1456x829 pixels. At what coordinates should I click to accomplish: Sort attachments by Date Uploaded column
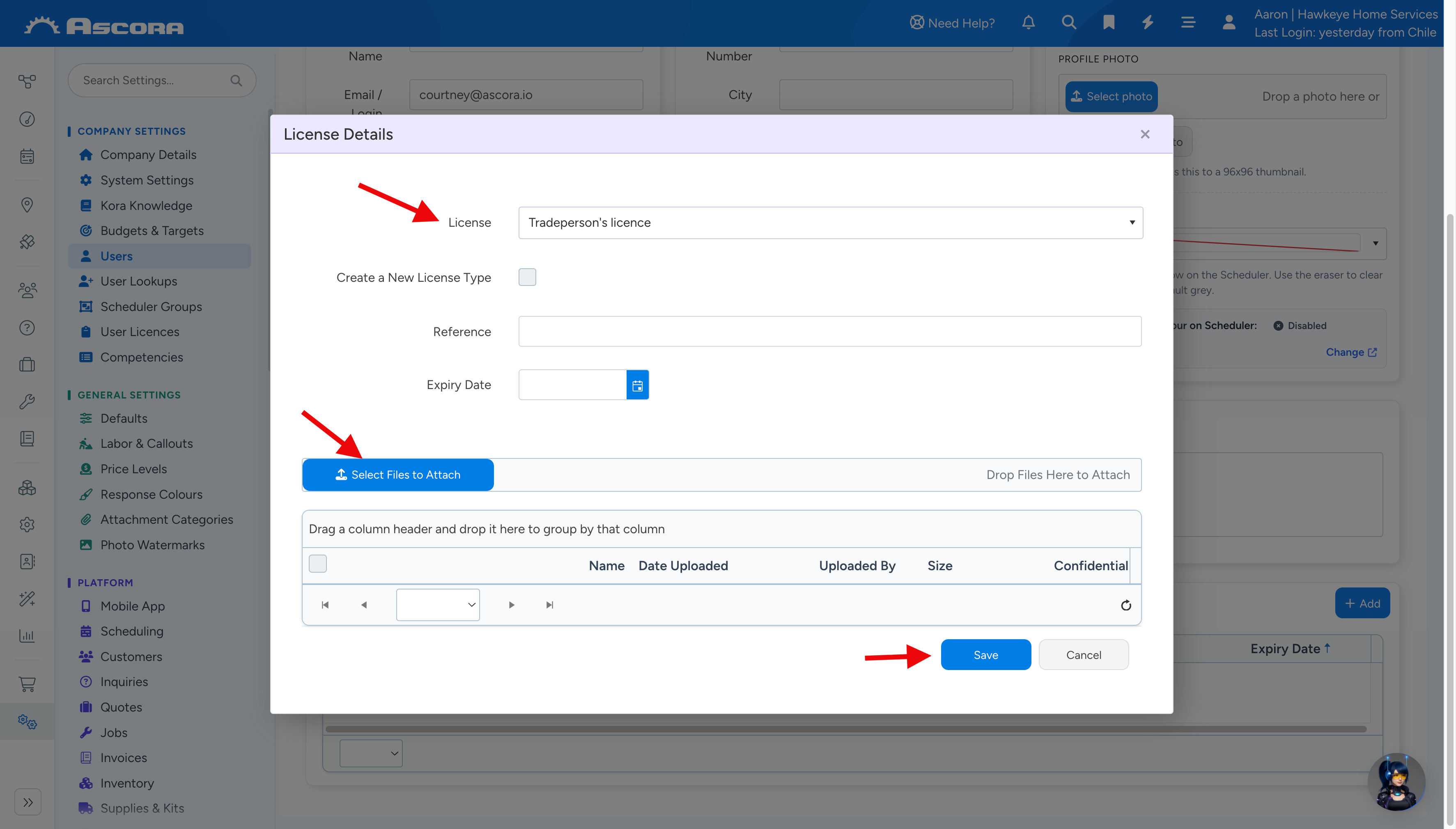[x=683, y=566]
